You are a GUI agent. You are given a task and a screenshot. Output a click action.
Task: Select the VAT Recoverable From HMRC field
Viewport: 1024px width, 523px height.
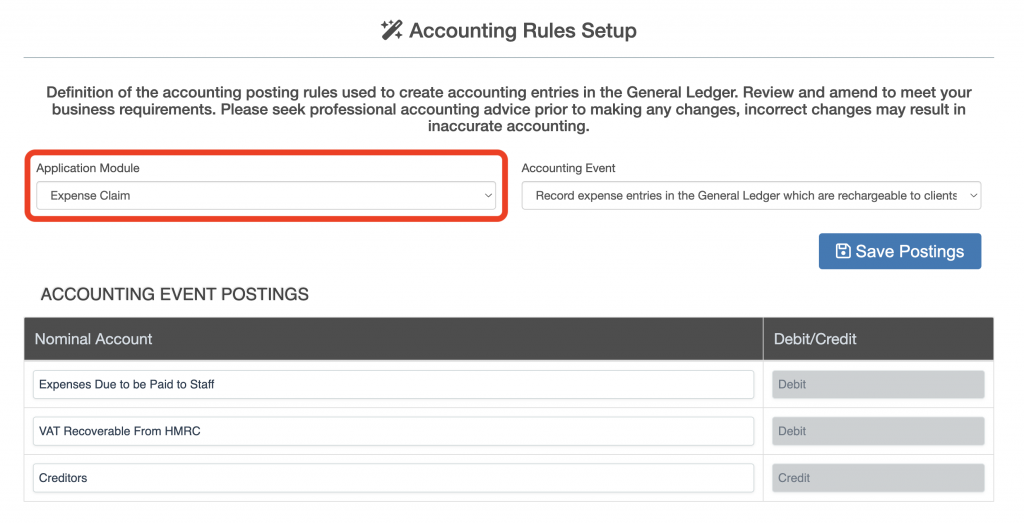(x=393, y=431)
